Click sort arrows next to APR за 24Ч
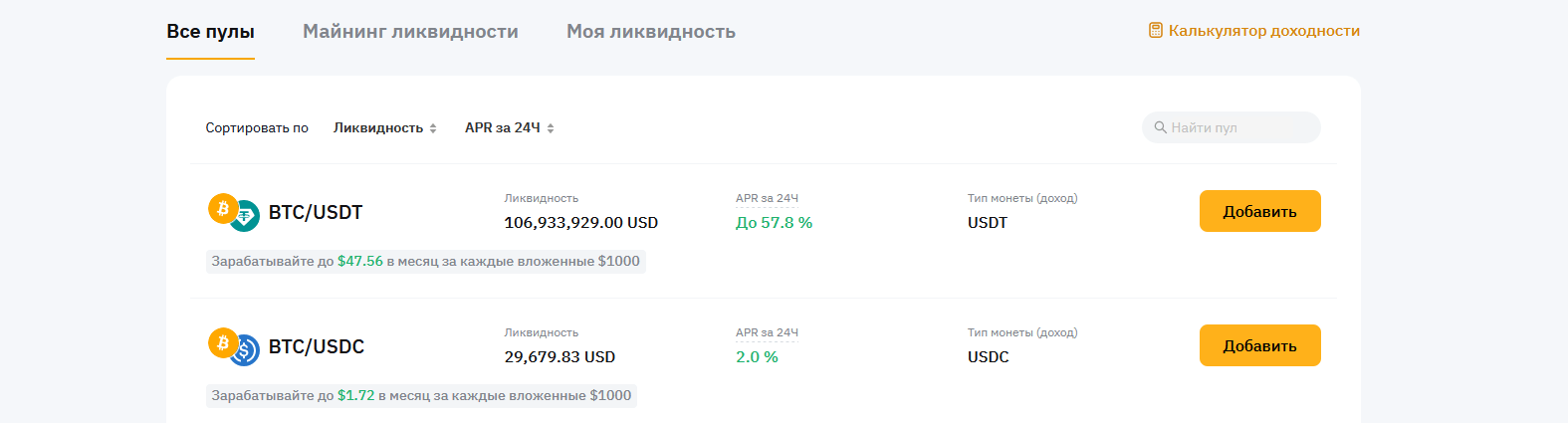 click(551, 128)
